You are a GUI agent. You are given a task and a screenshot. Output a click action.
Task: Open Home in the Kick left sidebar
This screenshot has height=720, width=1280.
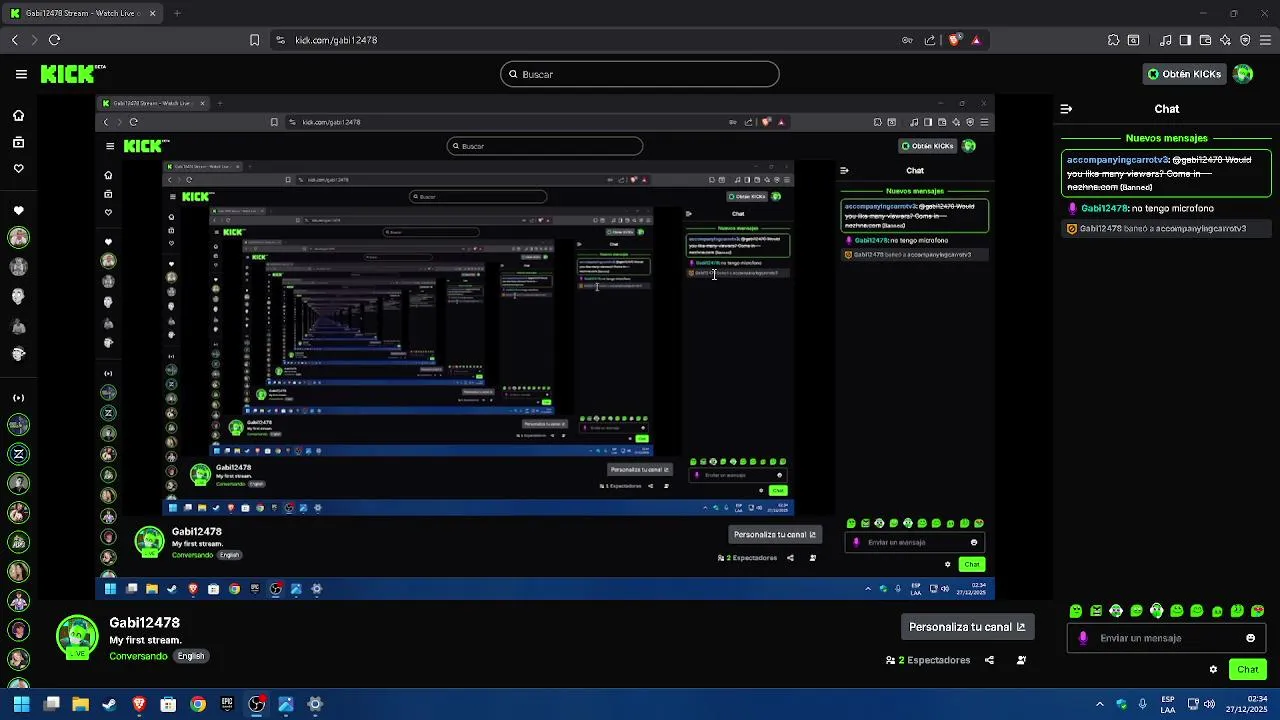18,115
